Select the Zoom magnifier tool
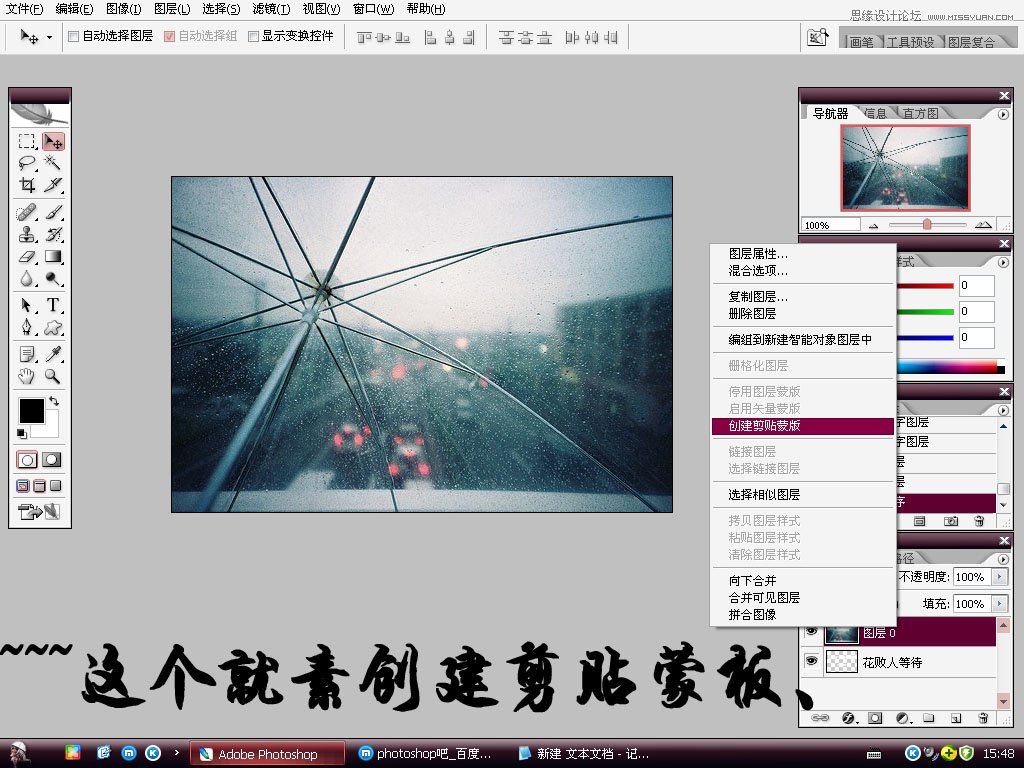 (x=53, y=376)
